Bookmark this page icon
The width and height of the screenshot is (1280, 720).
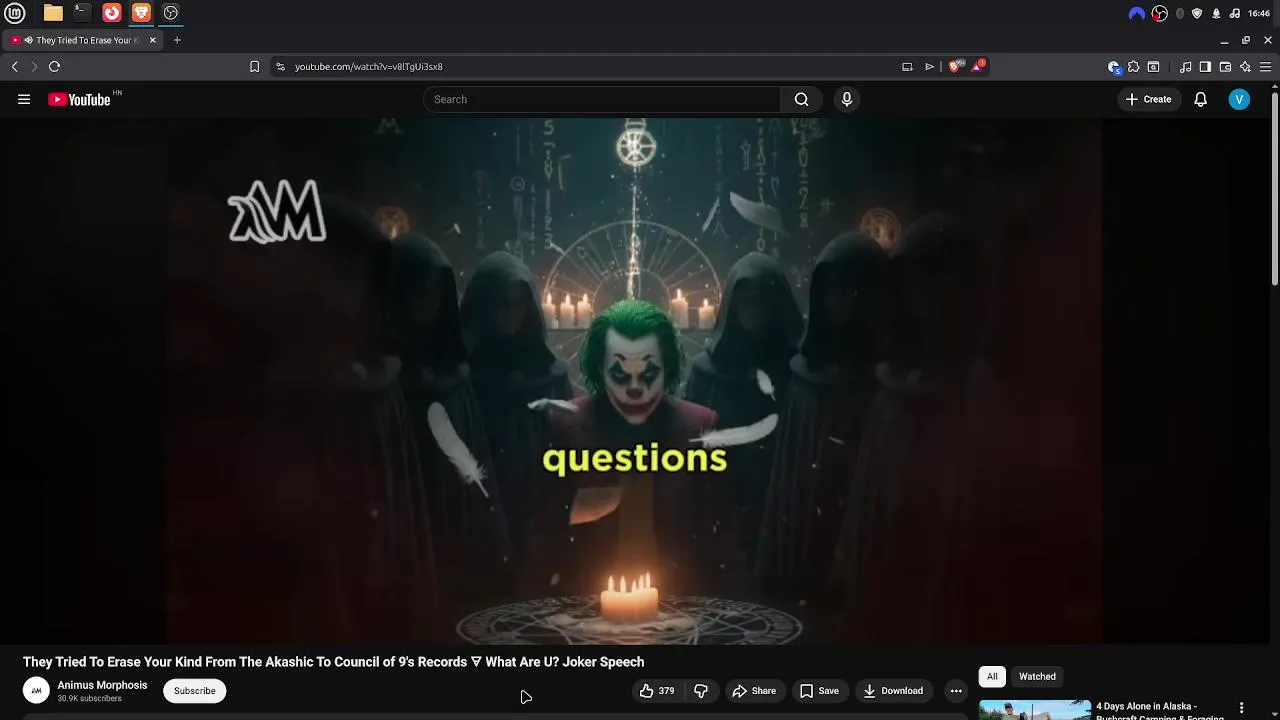point(254,66)
